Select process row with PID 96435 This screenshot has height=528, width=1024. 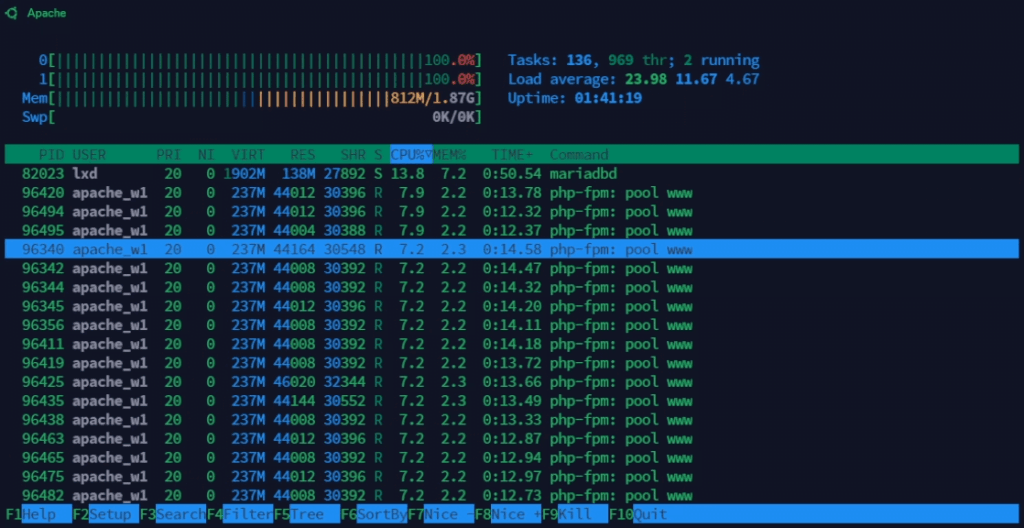[x=511, y=401]
